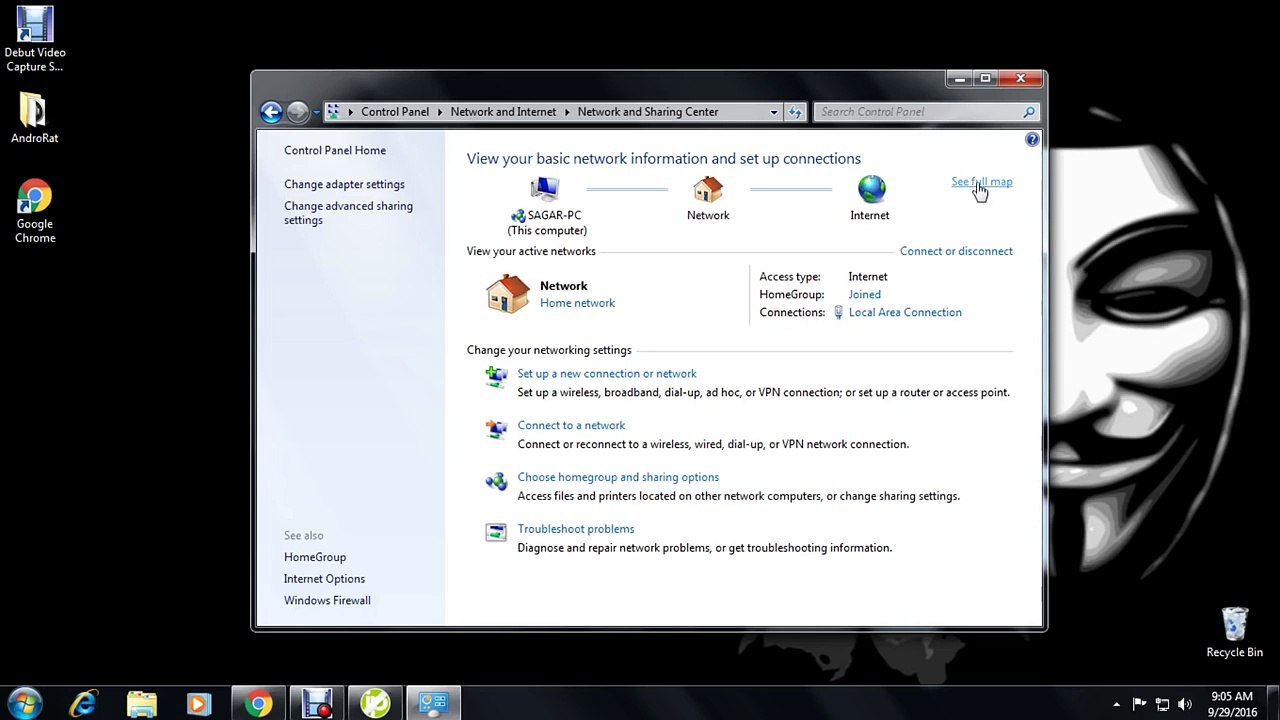
Task: Launch Internet Explorer from taskbar
Action: (x=83, y=704)
